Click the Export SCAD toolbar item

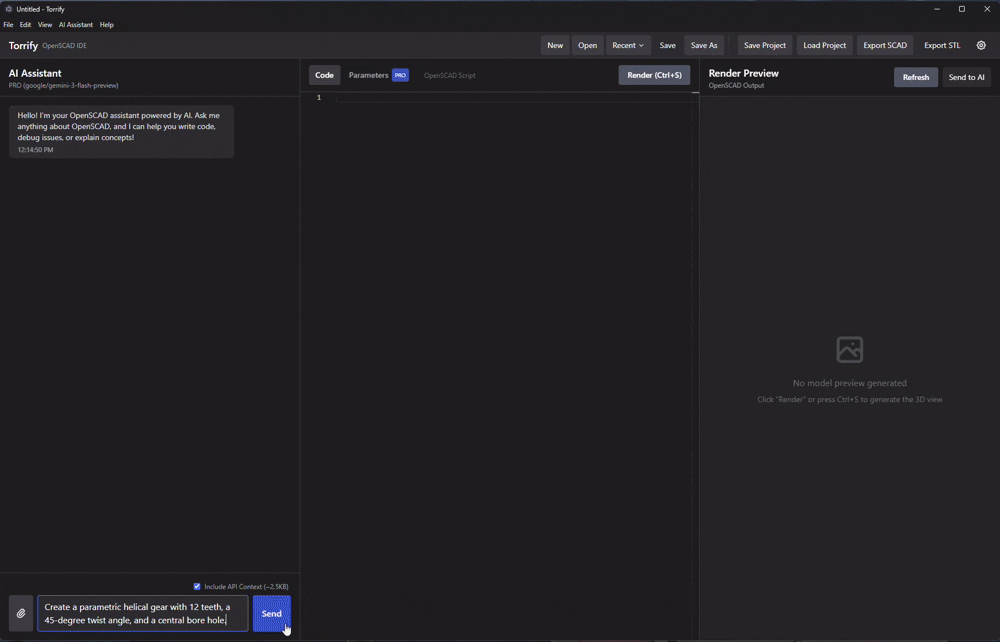coord(884,45)
